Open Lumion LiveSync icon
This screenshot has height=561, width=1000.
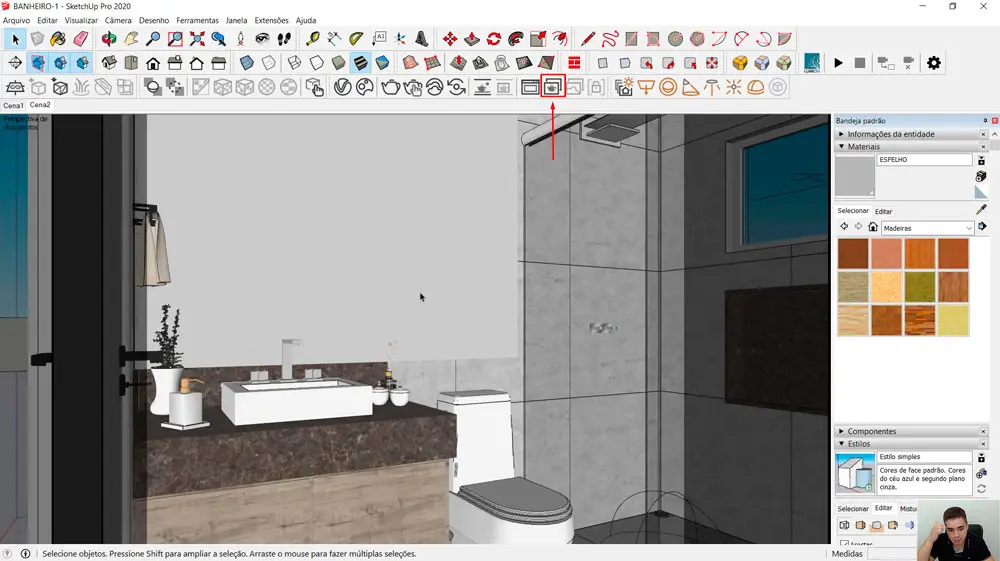point(812,63)
